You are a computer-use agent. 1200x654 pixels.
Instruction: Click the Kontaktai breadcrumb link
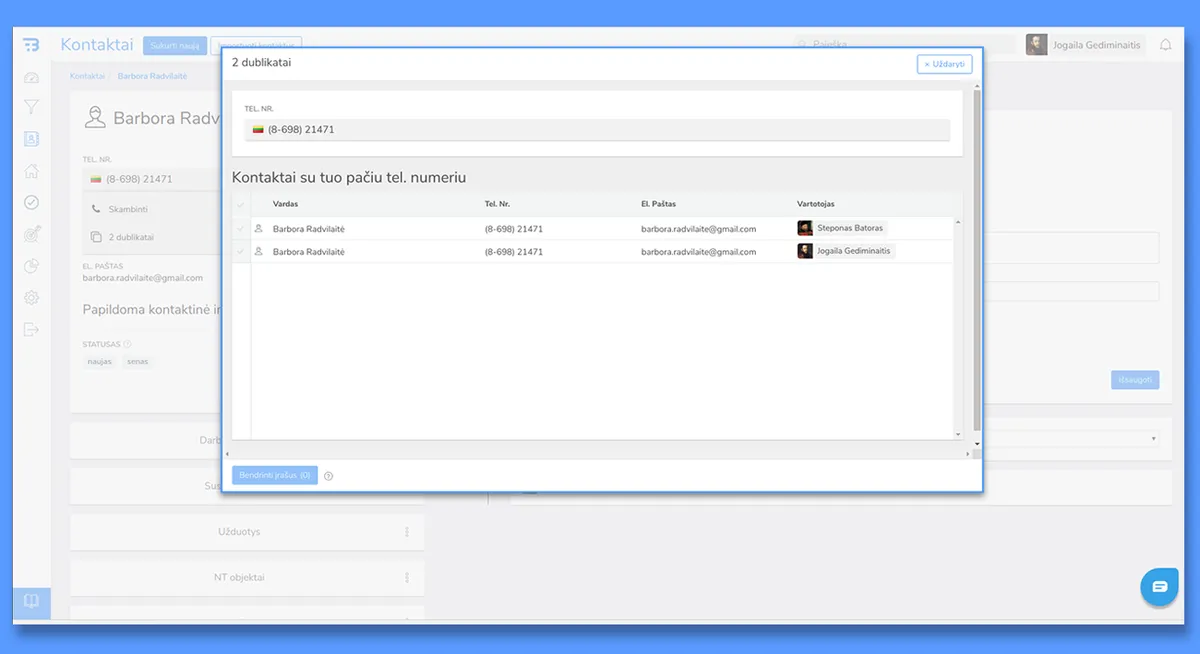[x=86, y=76]
